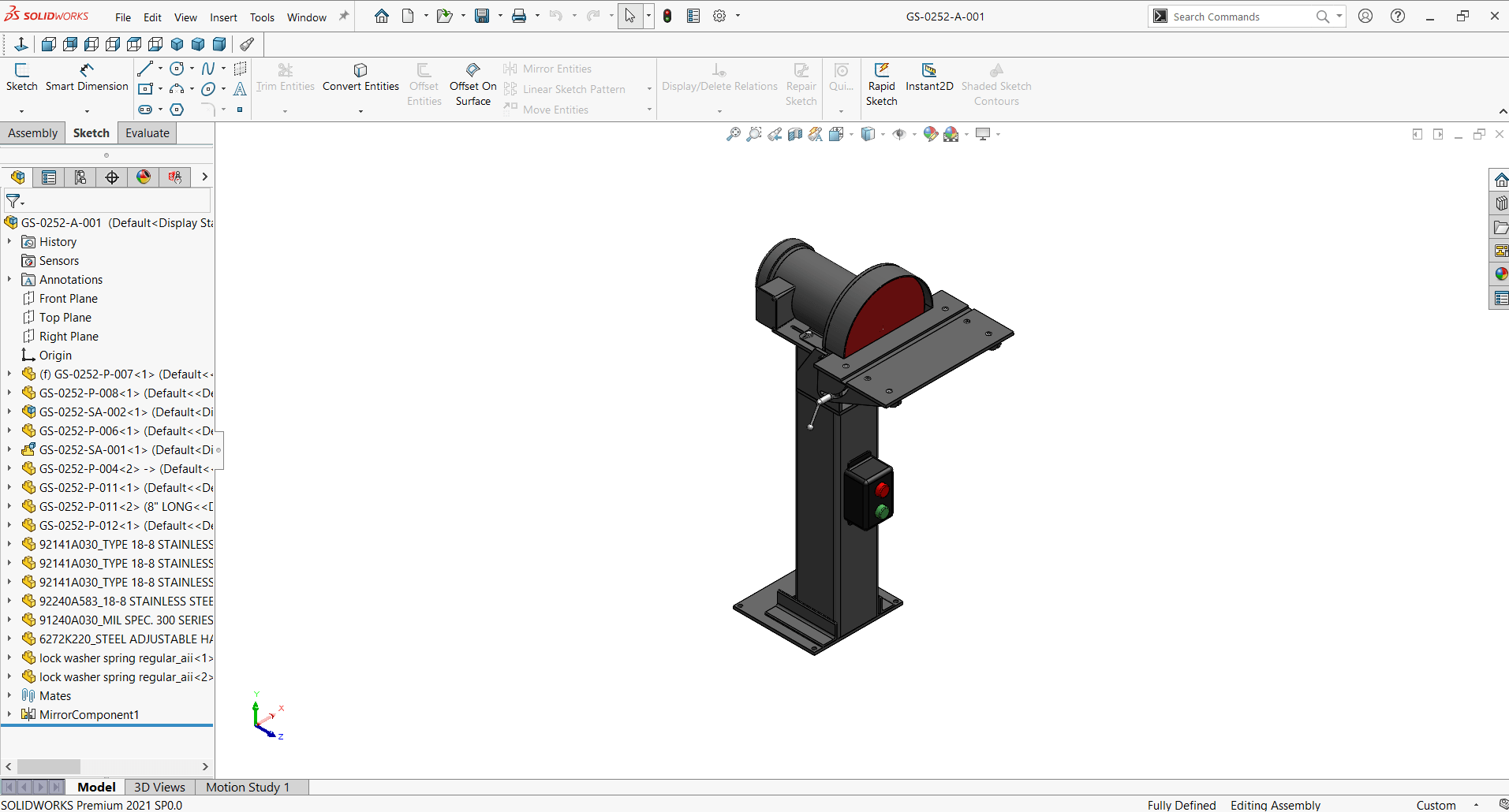Select the Corner Rectangle tool
Viewport: 1509px width, 812px height.
145,89
